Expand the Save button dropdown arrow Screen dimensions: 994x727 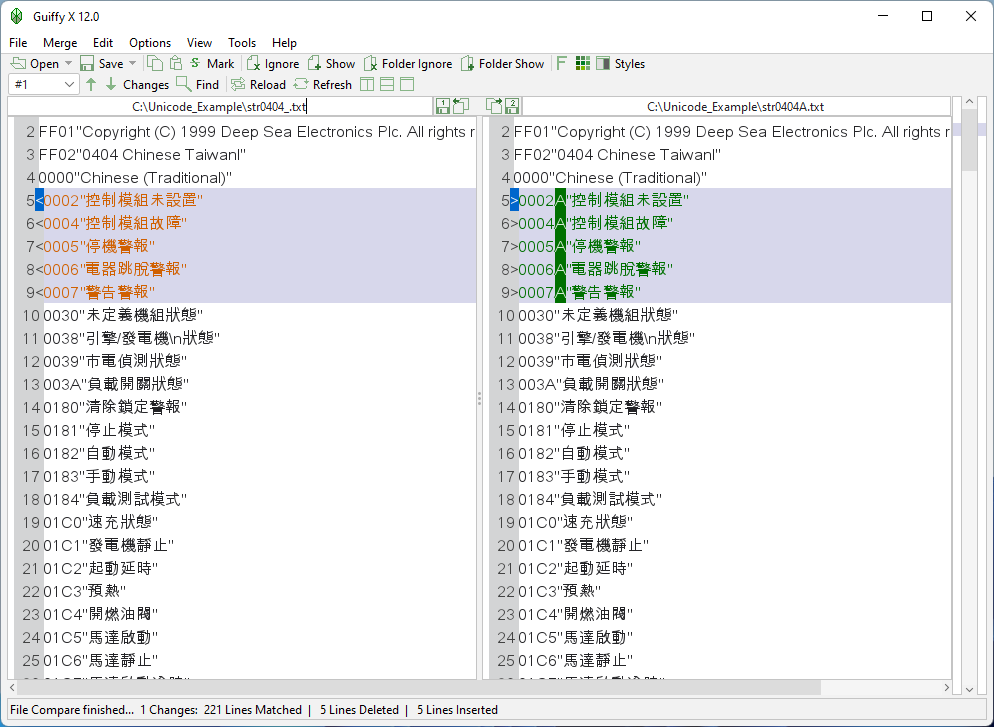coord(133,63)
